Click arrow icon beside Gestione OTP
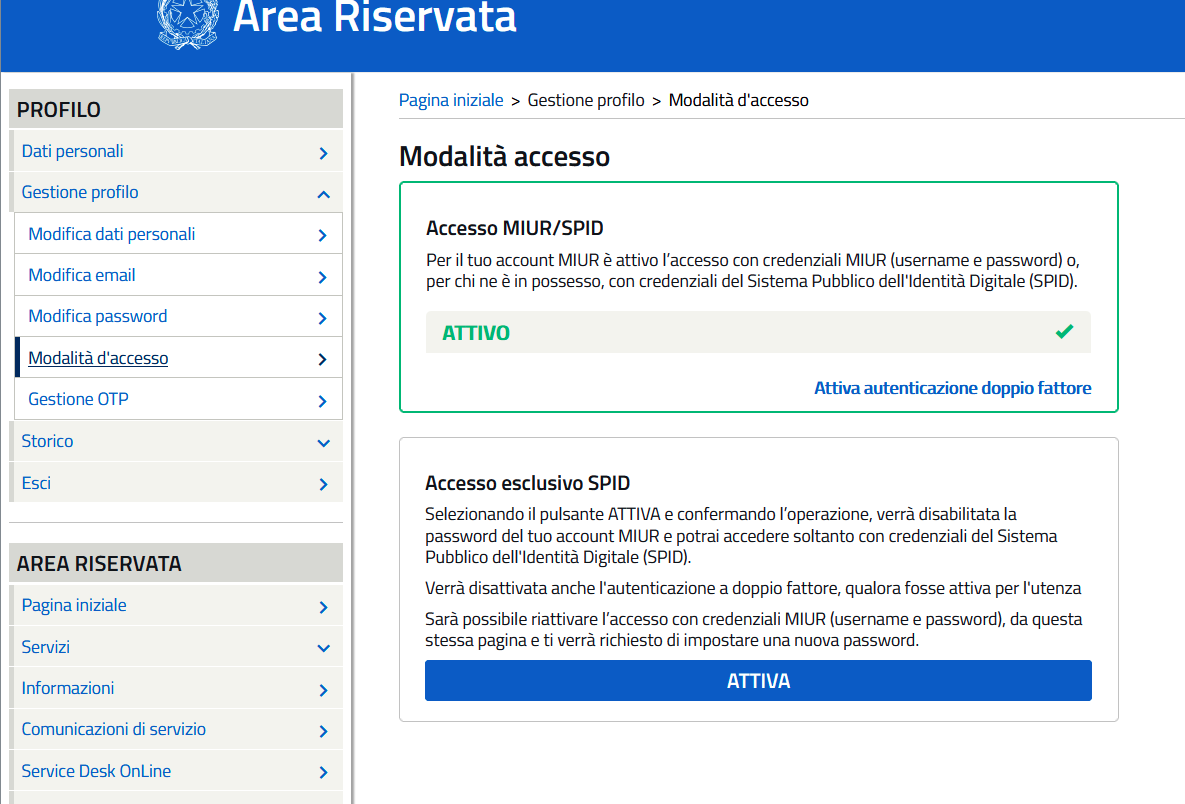 tap(322, 401)
